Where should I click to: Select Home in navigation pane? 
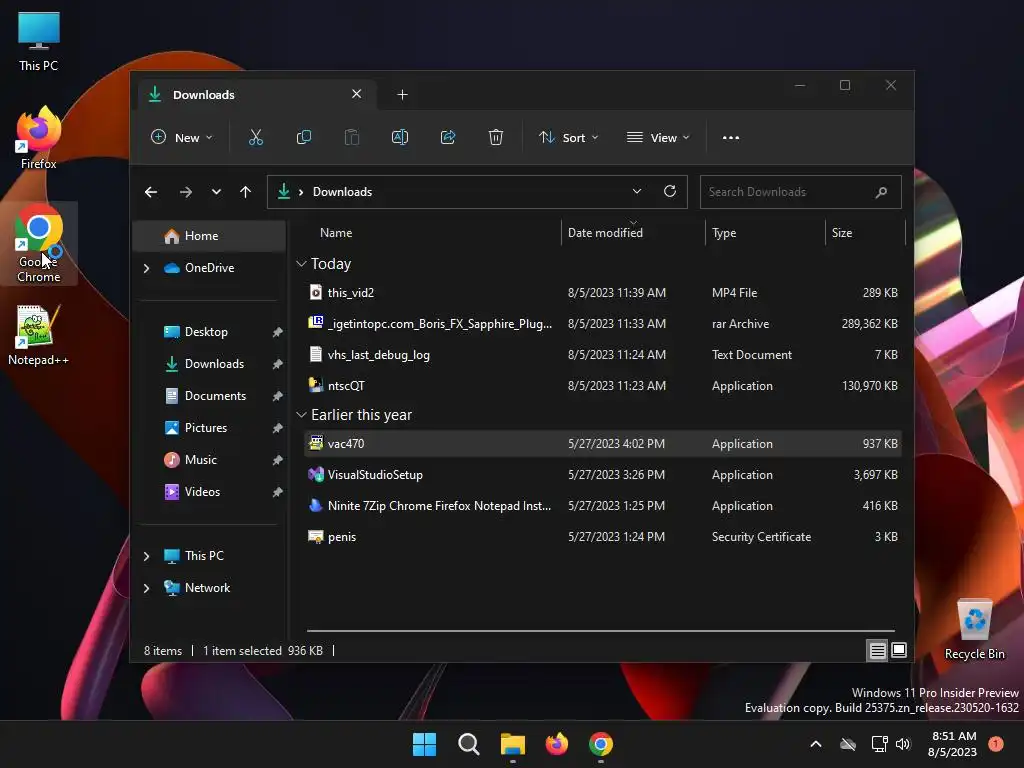point(209,236)
